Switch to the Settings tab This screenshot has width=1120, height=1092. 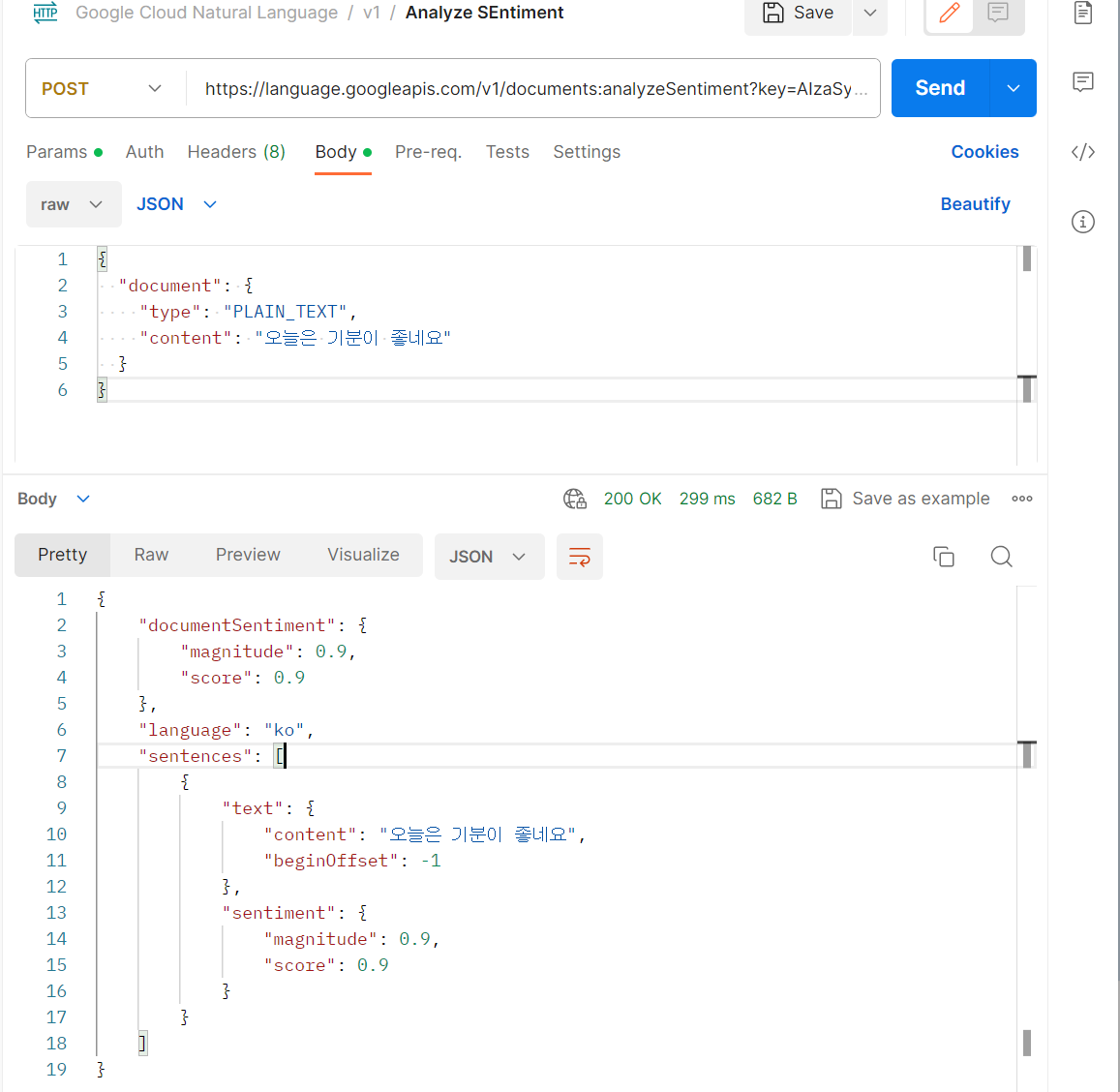pos(587,152)
